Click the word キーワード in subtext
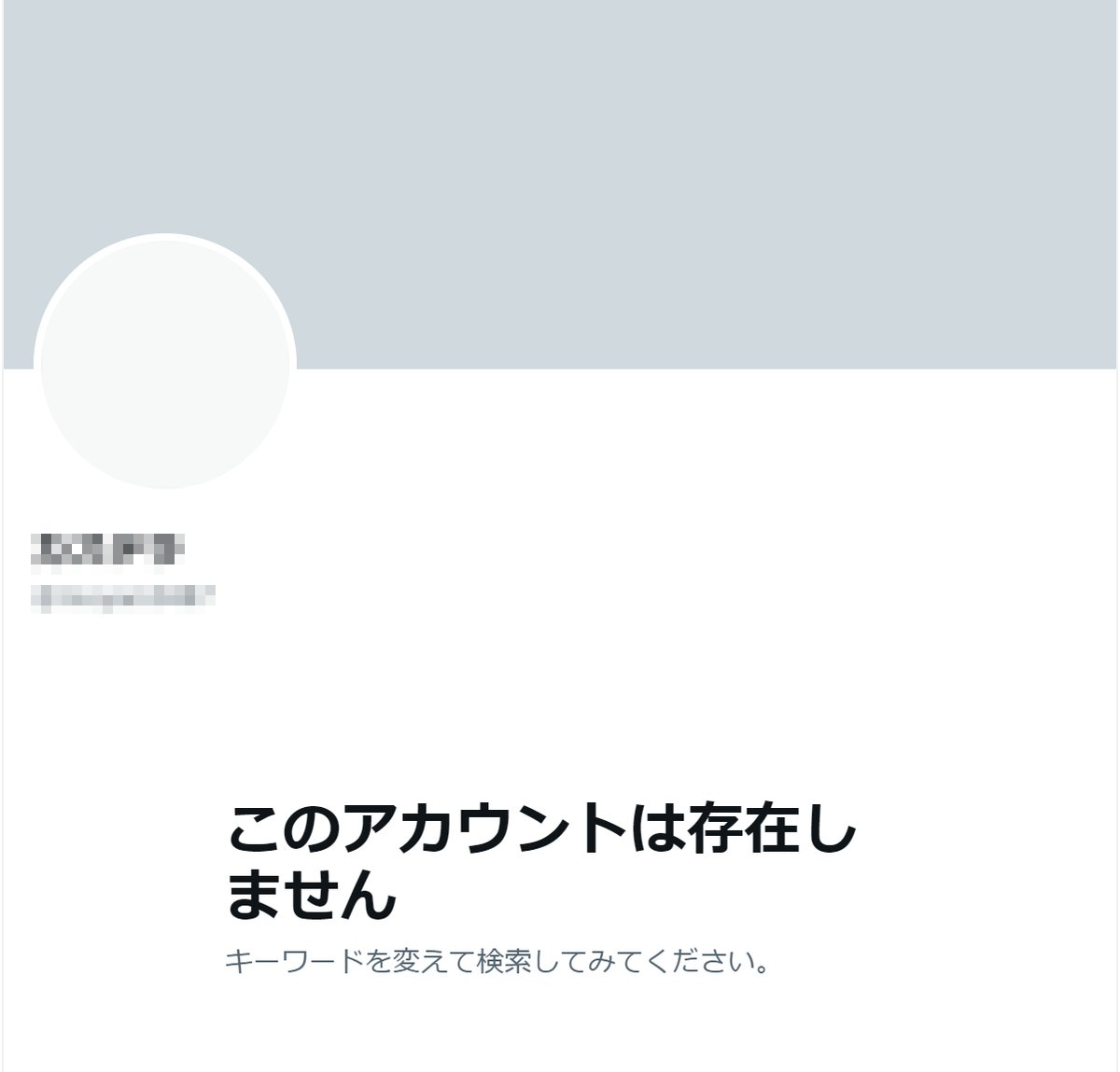 coord(295,960)
